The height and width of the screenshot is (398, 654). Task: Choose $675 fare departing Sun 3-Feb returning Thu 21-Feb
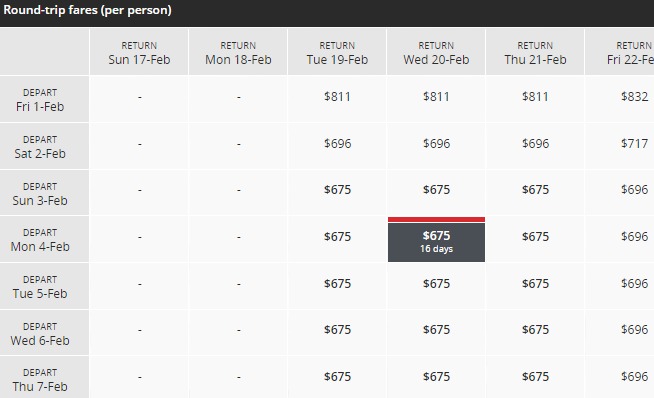point(535,192)
